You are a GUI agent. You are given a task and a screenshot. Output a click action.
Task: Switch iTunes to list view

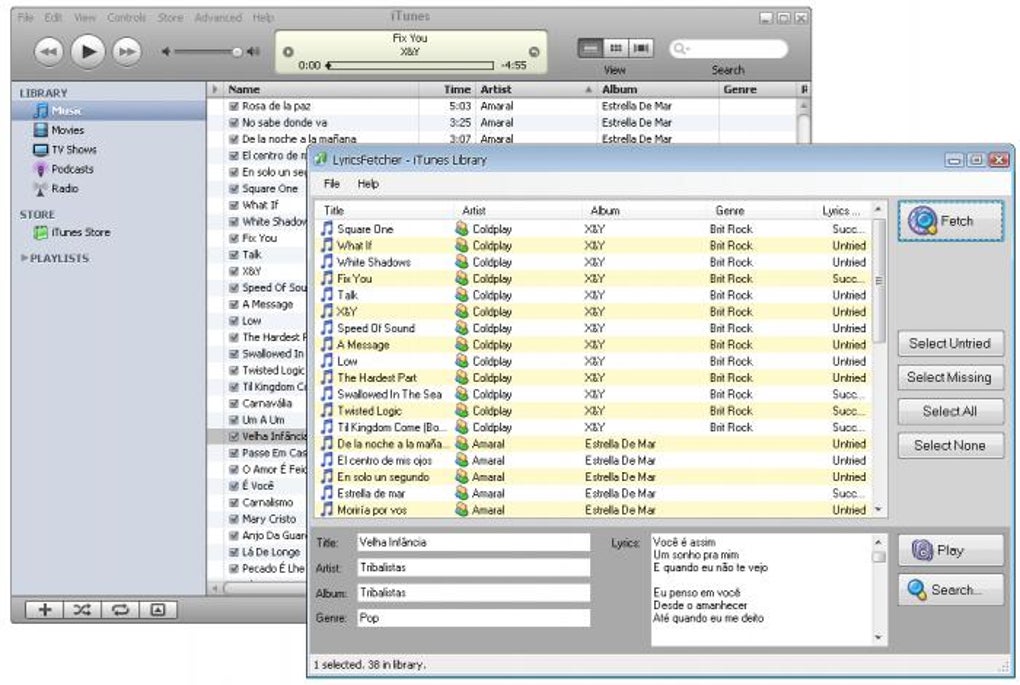point(591,48)
